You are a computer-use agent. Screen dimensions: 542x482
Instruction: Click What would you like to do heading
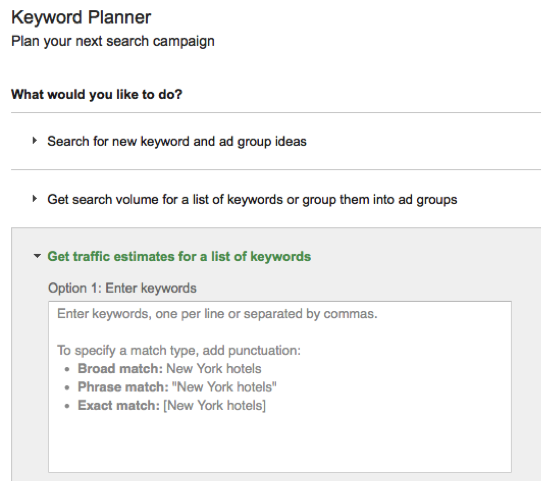(96, 94)
